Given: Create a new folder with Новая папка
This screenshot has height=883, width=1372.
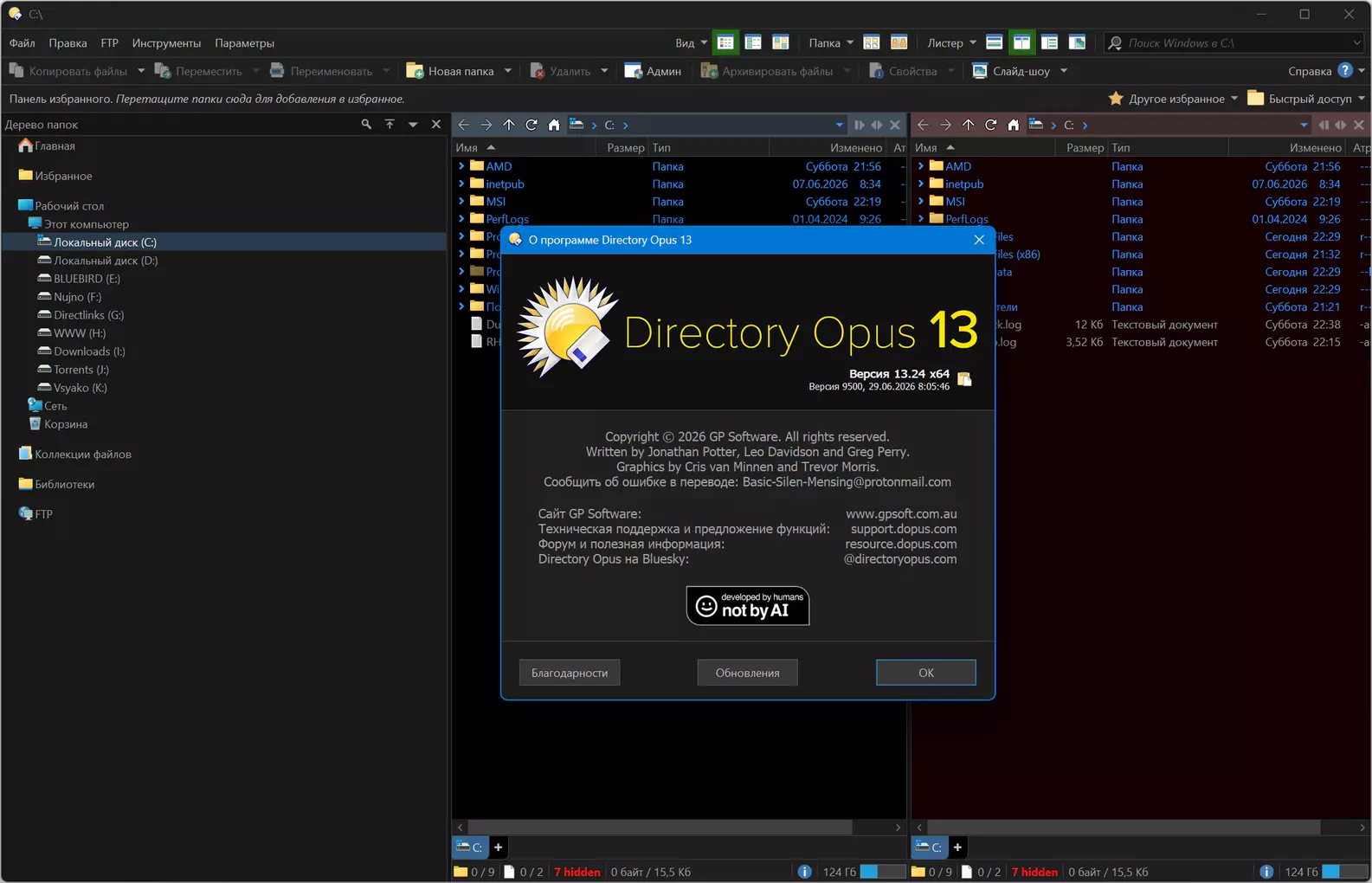Looking at the screenshot, I should (450, 71).
